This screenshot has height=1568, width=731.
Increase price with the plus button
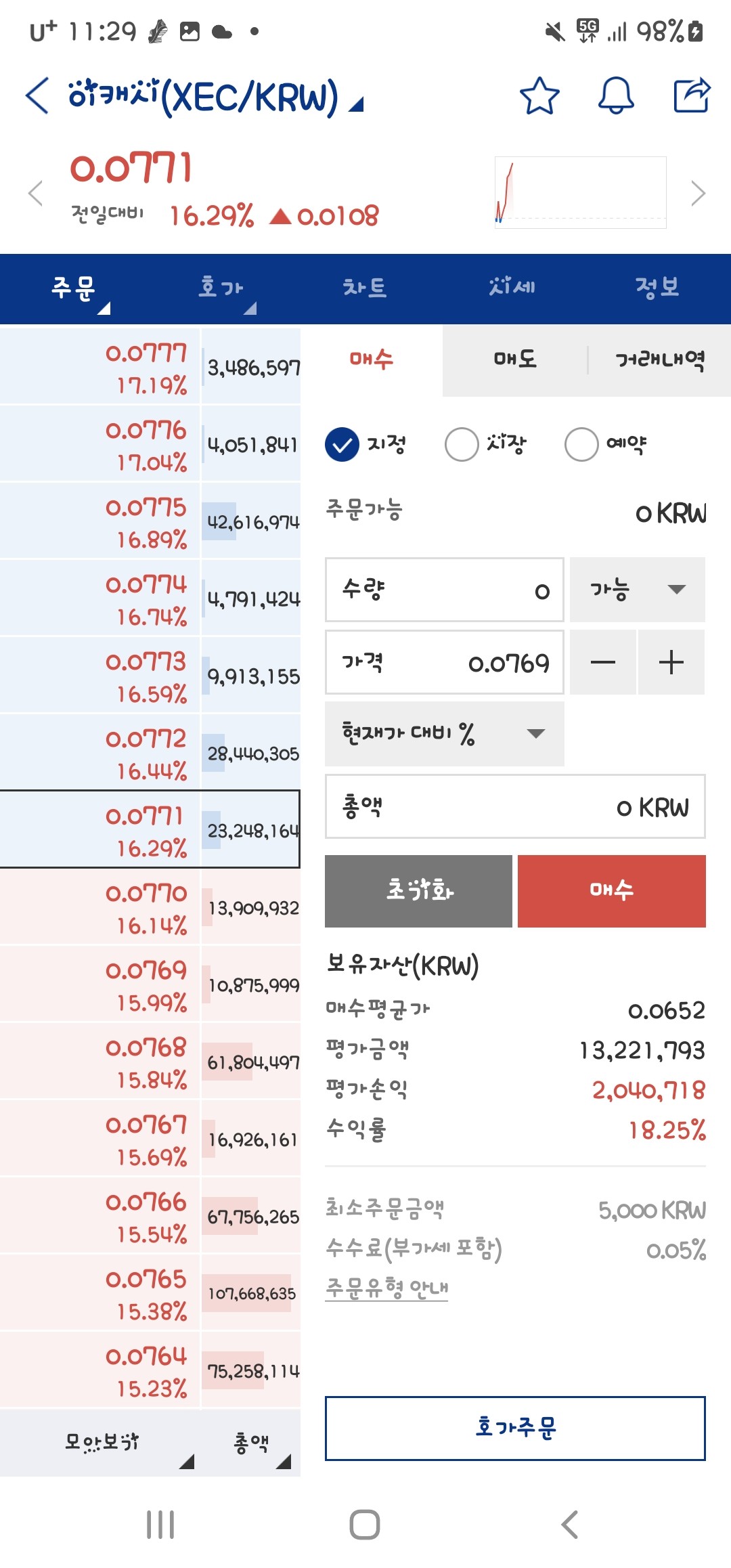[x=671, y=662]
